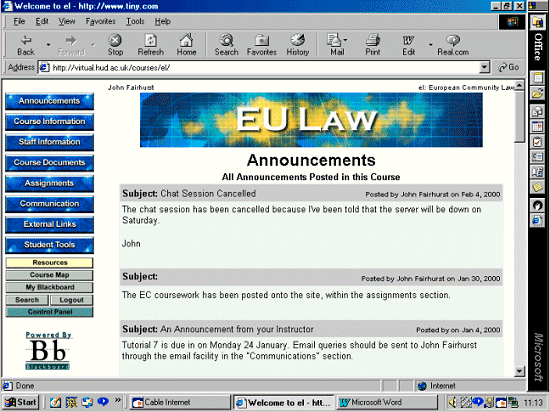Screen dimensions: 550x412
Task: Expand the Back button history arrow
Action: (48, 45)
